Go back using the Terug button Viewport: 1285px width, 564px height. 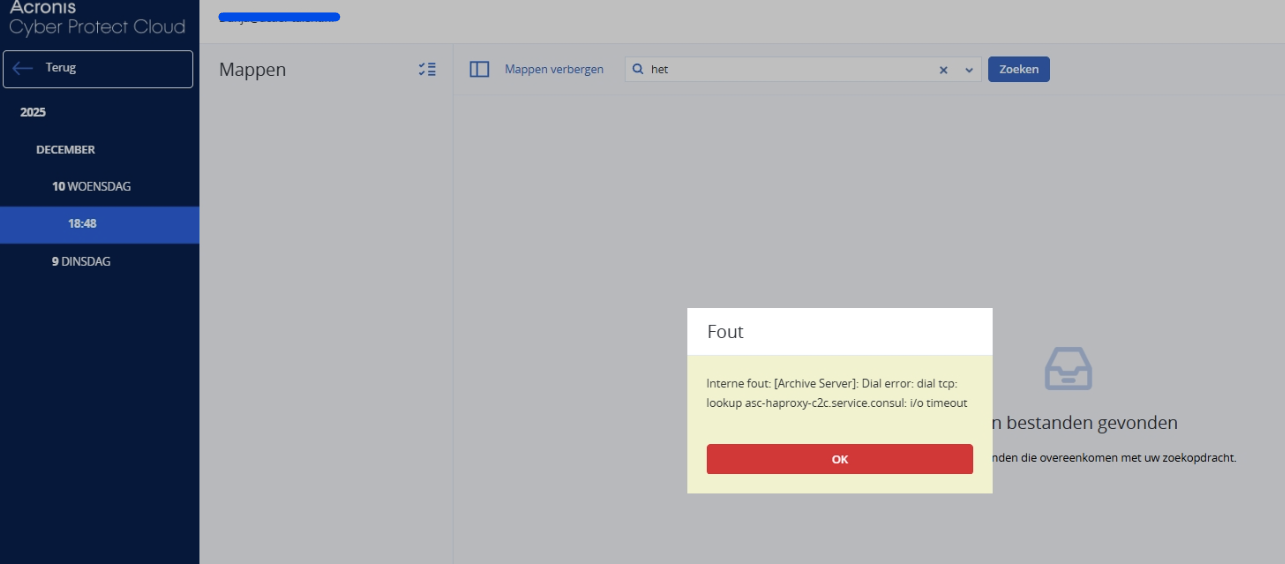click(x=98, y=69)
